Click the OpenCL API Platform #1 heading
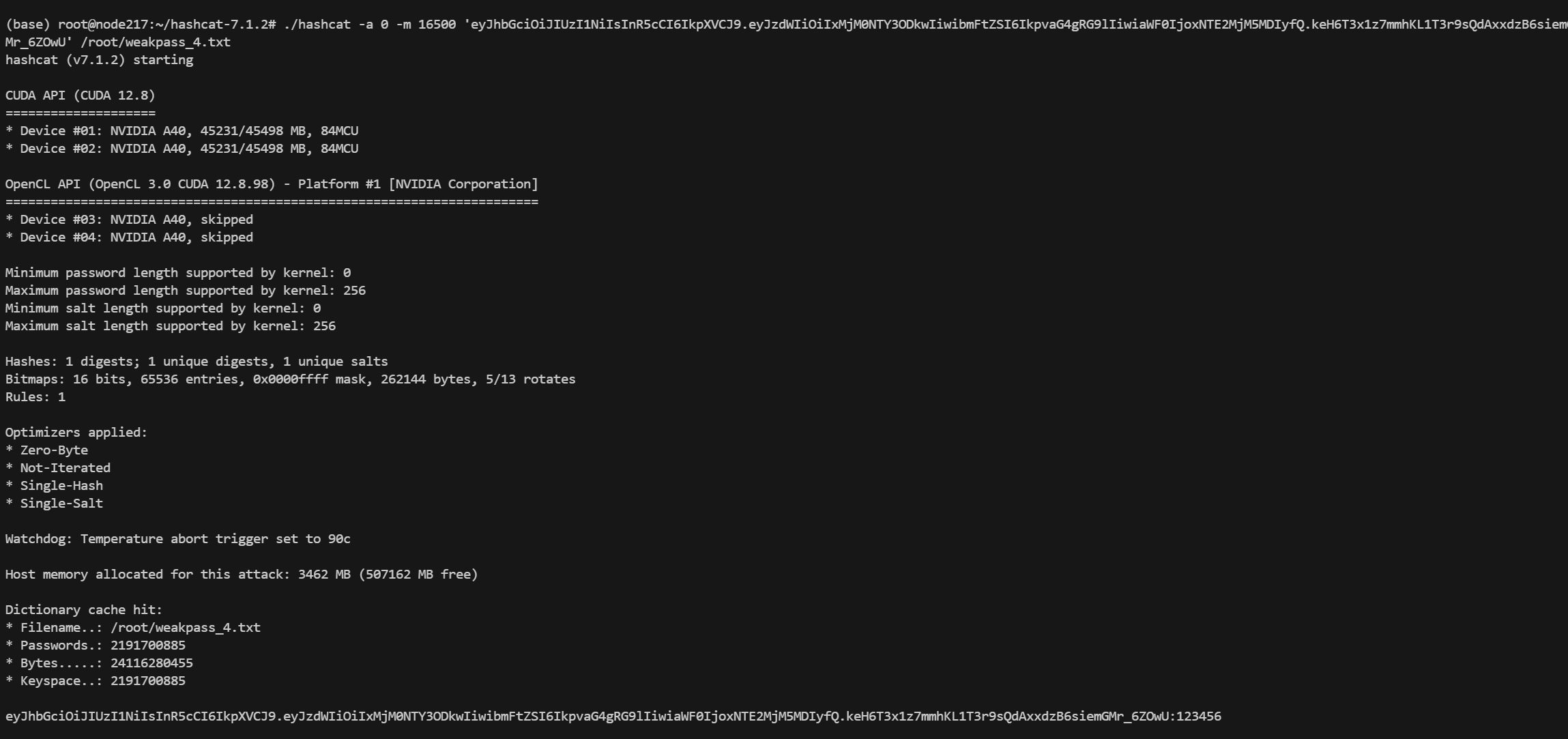The width and height of the screenshot is (1568, 739). 272,184
